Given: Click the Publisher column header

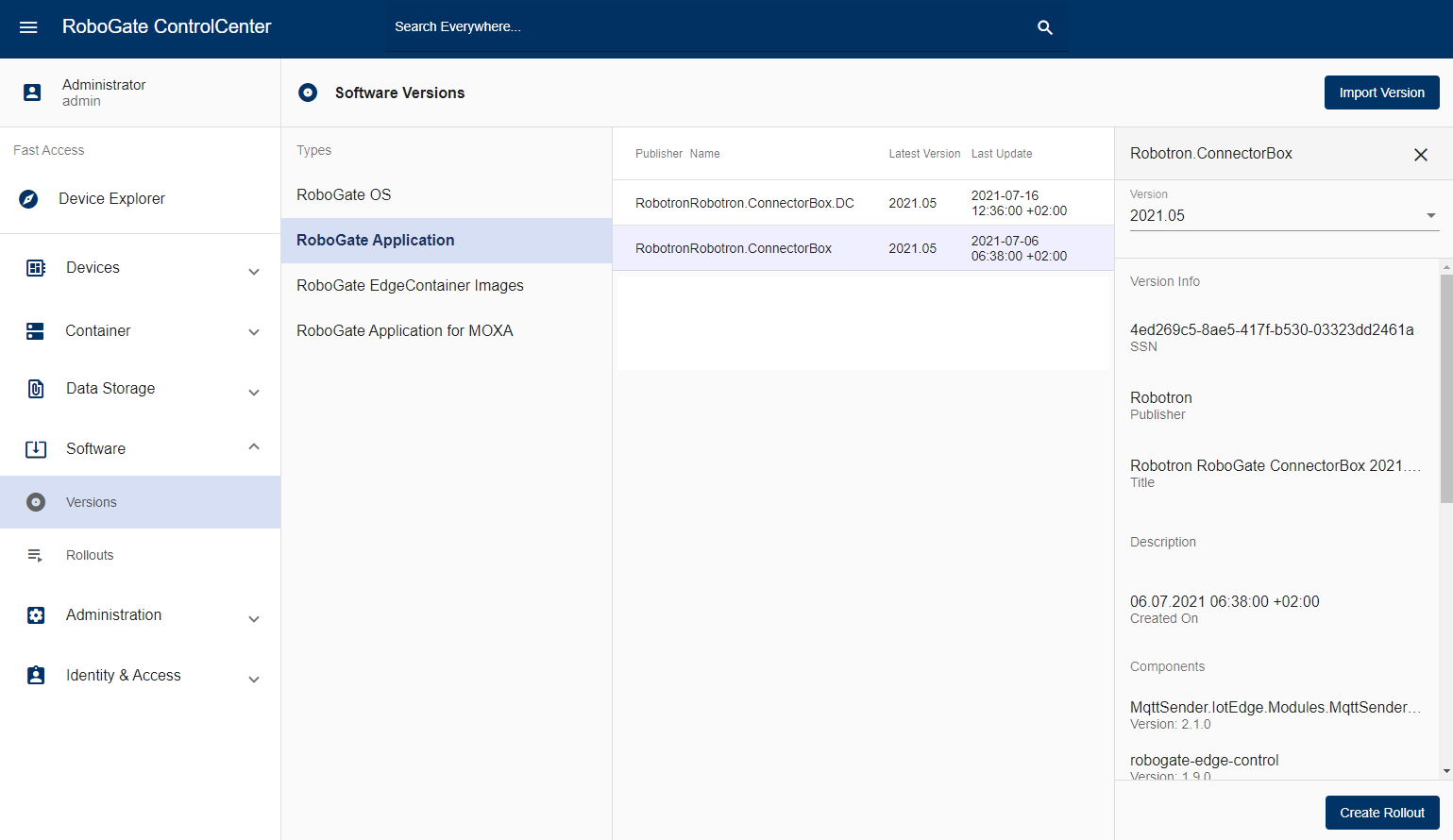Looking at the screenshot, I should pyautogui.click(x=659, y=154).
